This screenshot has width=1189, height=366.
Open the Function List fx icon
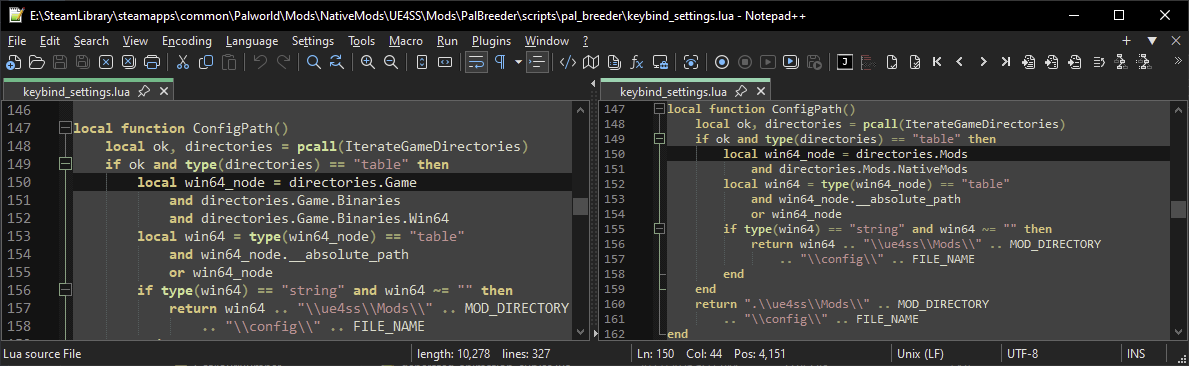[637, 62]
